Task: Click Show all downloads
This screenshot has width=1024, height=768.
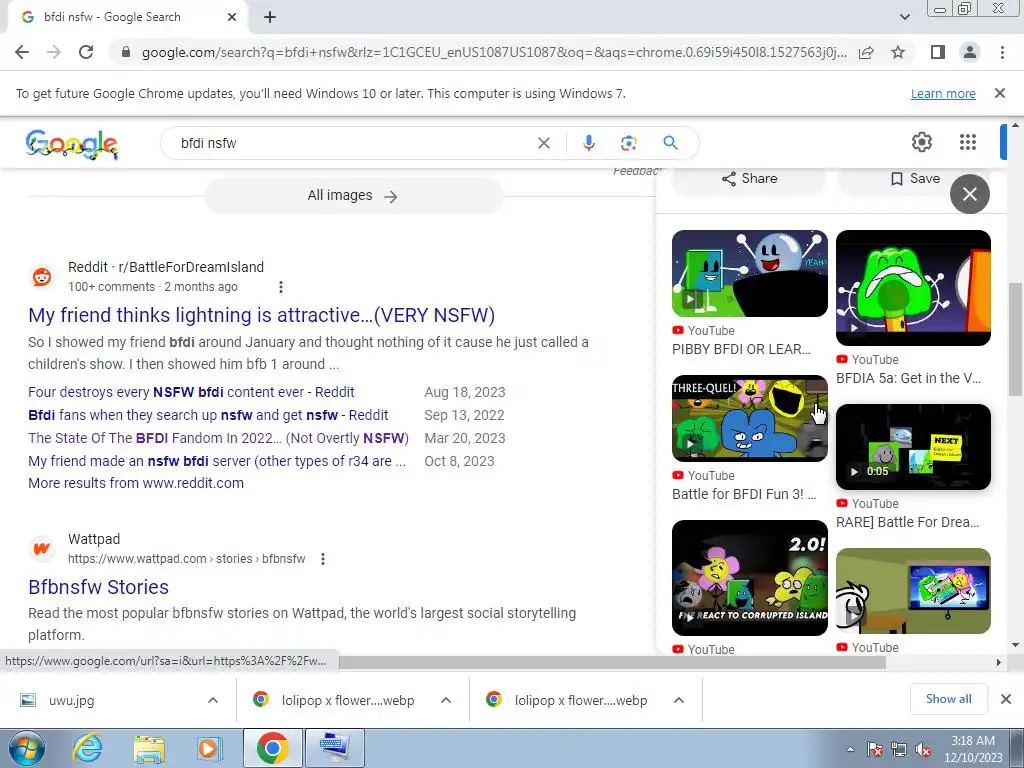Action: click(948, 699)
